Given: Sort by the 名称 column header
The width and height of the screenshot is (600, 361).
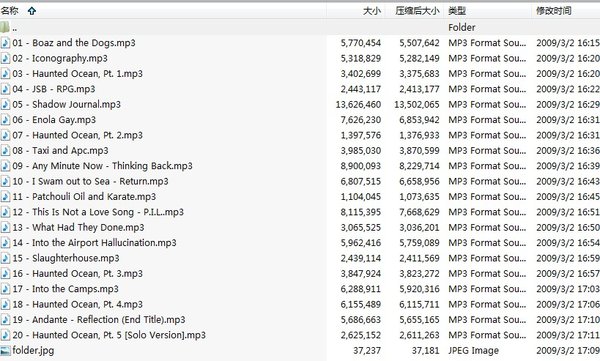Looking at the screenshot, I should (x=10, y=11).
